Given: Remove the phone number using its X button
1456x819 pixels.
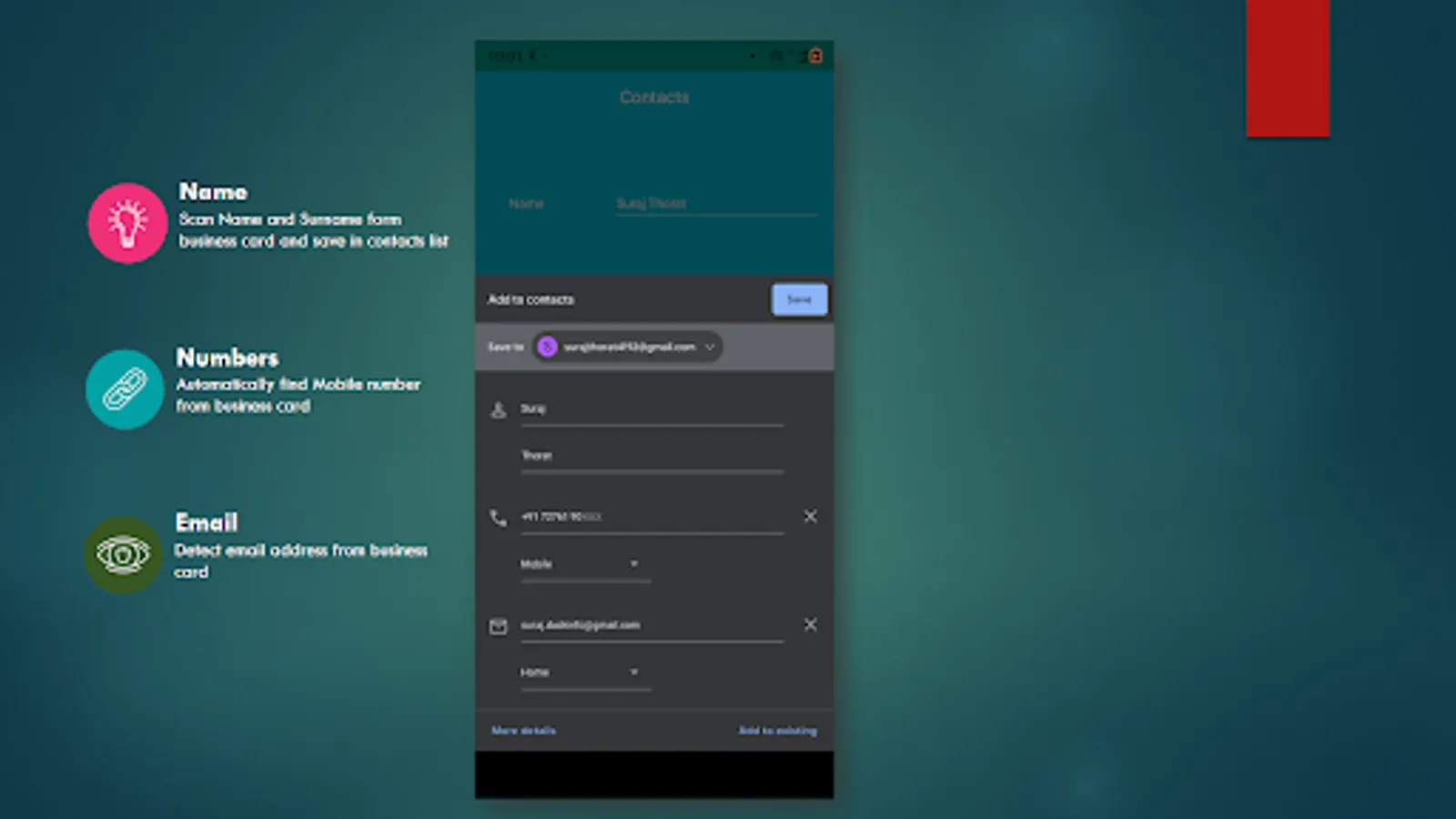Looking at the screenshot, I should (x=810, y=516).
